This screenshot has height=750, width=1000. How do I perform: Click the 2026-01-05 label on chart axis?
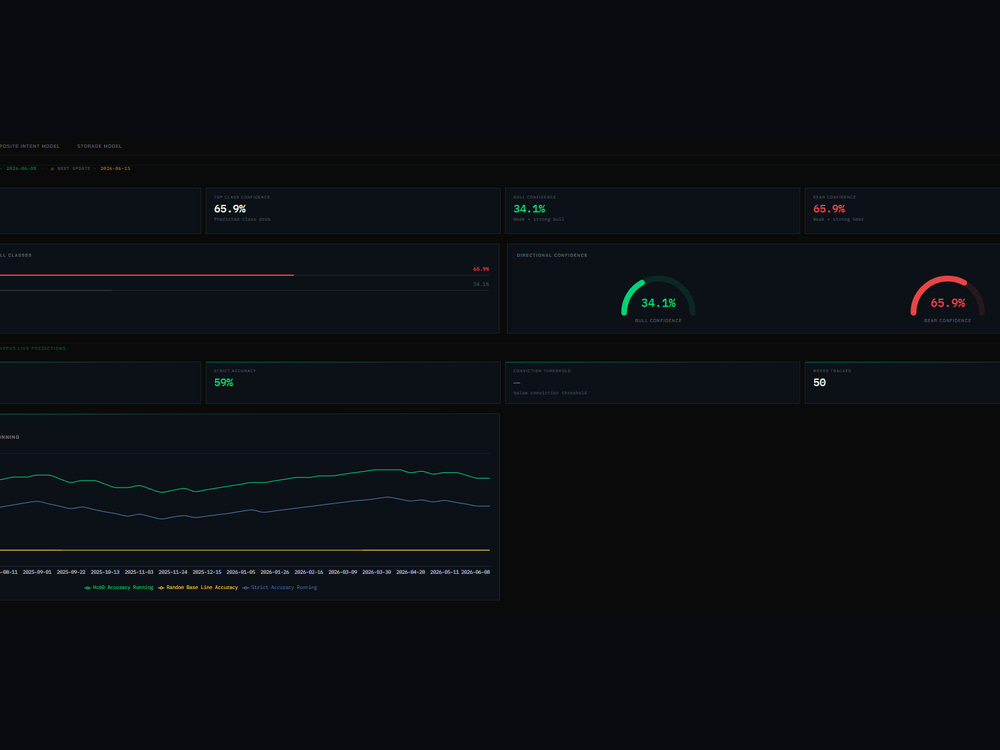point(241,572)
